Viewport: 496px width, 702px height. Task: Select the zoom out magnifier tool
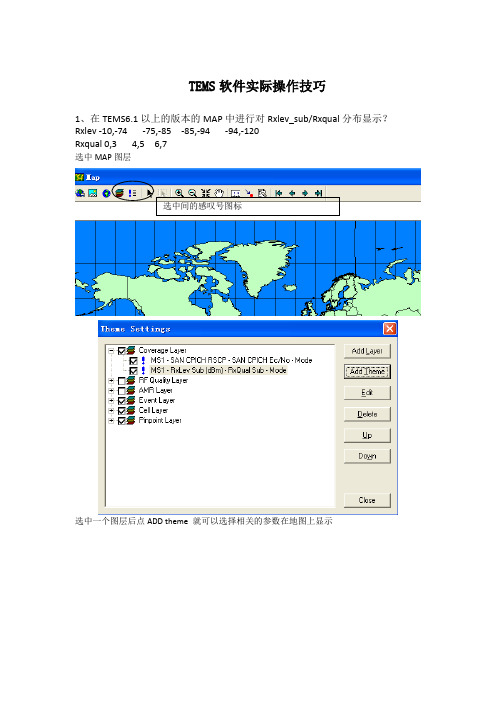(192, 193)
